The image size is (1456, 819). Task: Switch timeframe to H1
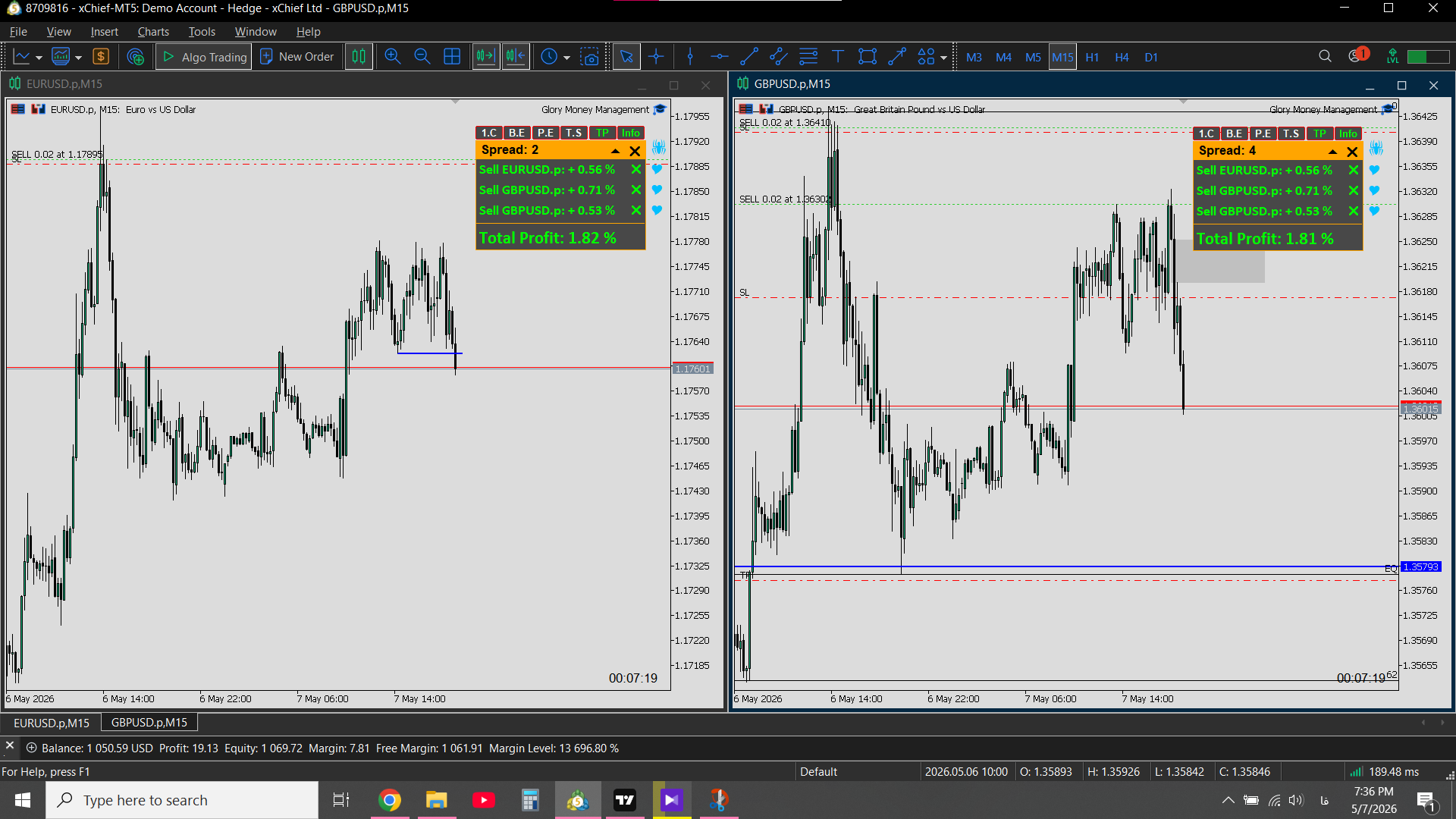[1092, 57]
